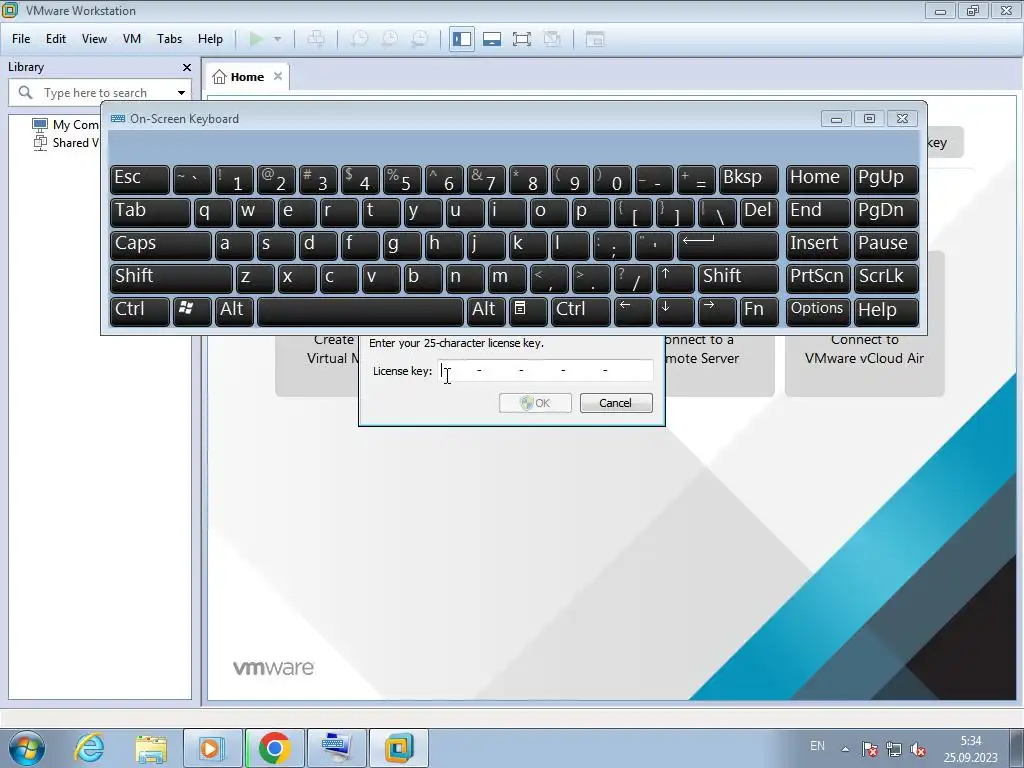Screen dimensions: 1024x768
Task: Open the File menu
Action: pos(21,39)
